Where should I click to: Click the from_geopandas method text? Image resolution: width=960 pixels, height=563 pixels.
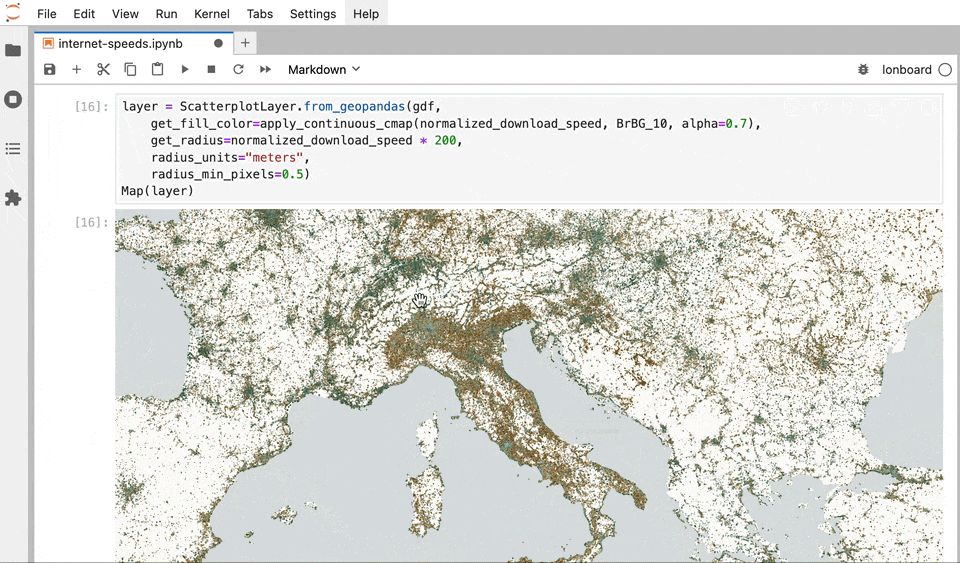pos(354,106)
